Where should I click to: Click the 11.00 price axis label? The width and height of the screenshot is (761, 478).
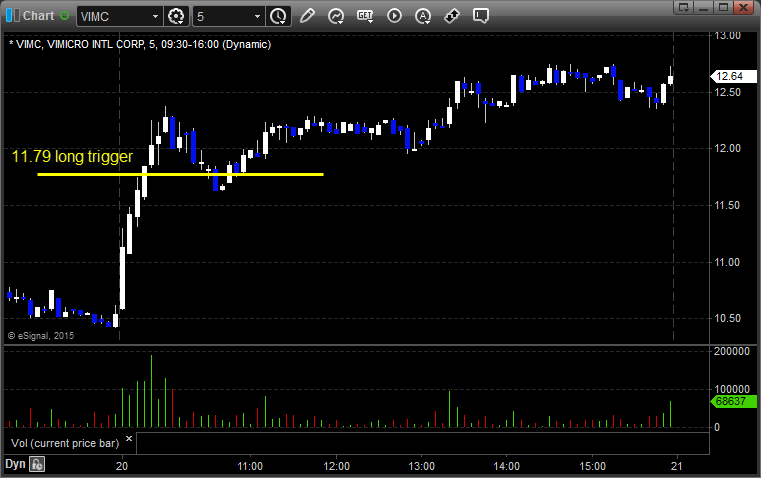coord(728,262)
